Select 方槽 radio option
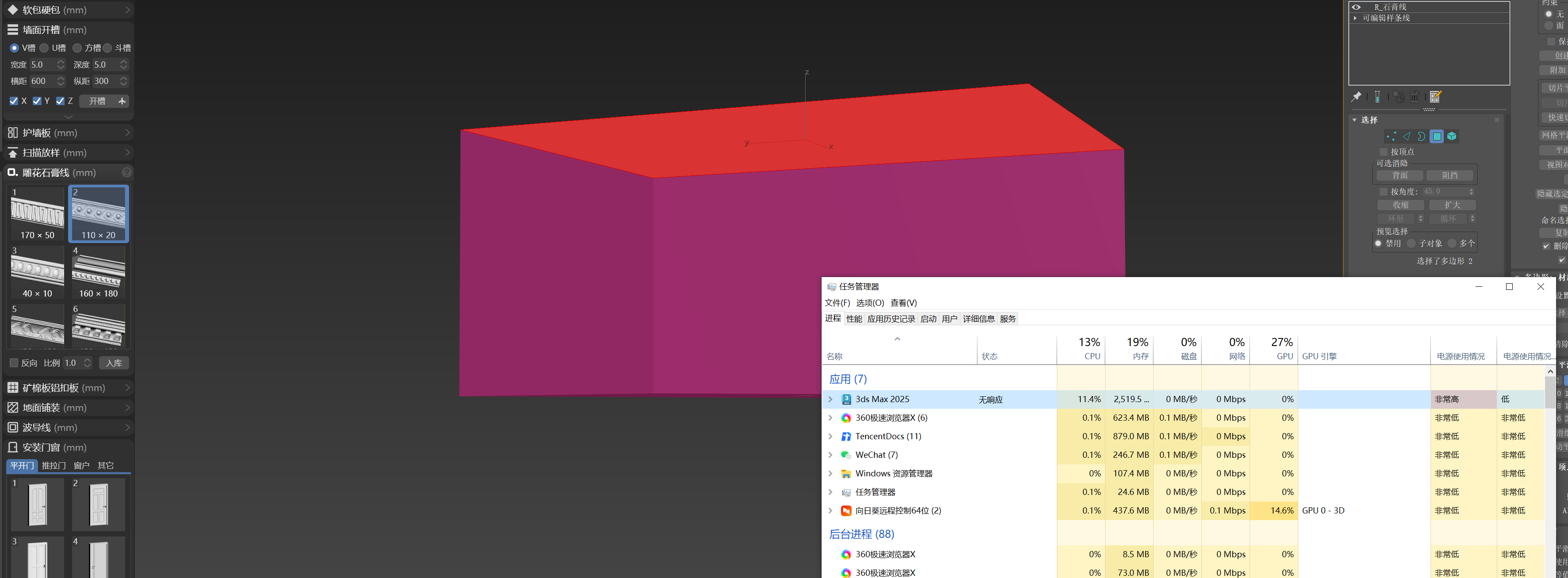This screenshot has height=578, width=1568. pyautogui.click(x=76, y=48)
